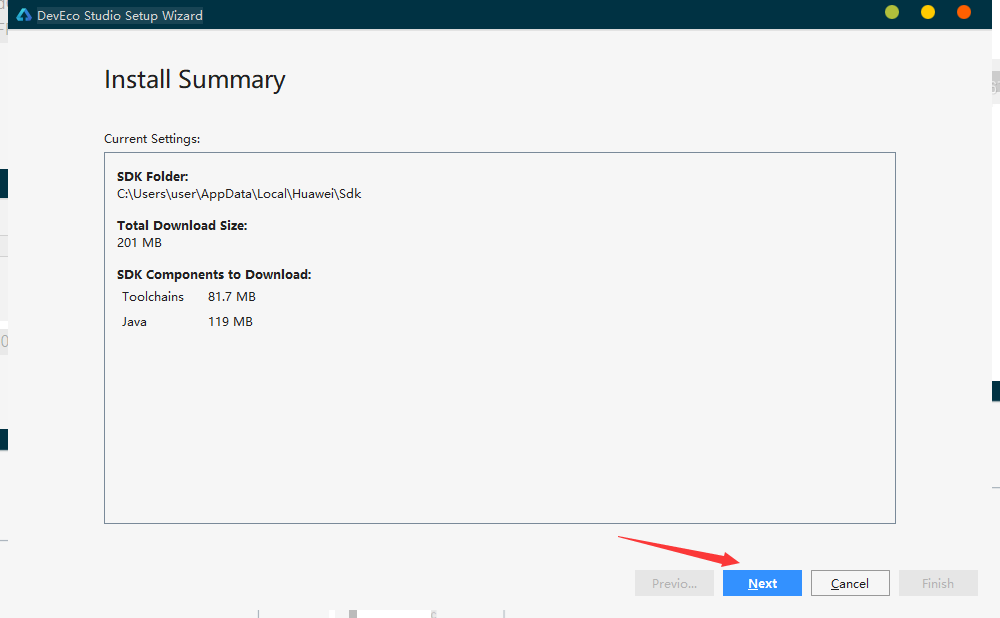This screenshot has height=618, width=1000.
Task: Select the SDK folder path C:\Users\user\AppData\Local\Huawei\Sdk
Action: click(x=239, y=194)
